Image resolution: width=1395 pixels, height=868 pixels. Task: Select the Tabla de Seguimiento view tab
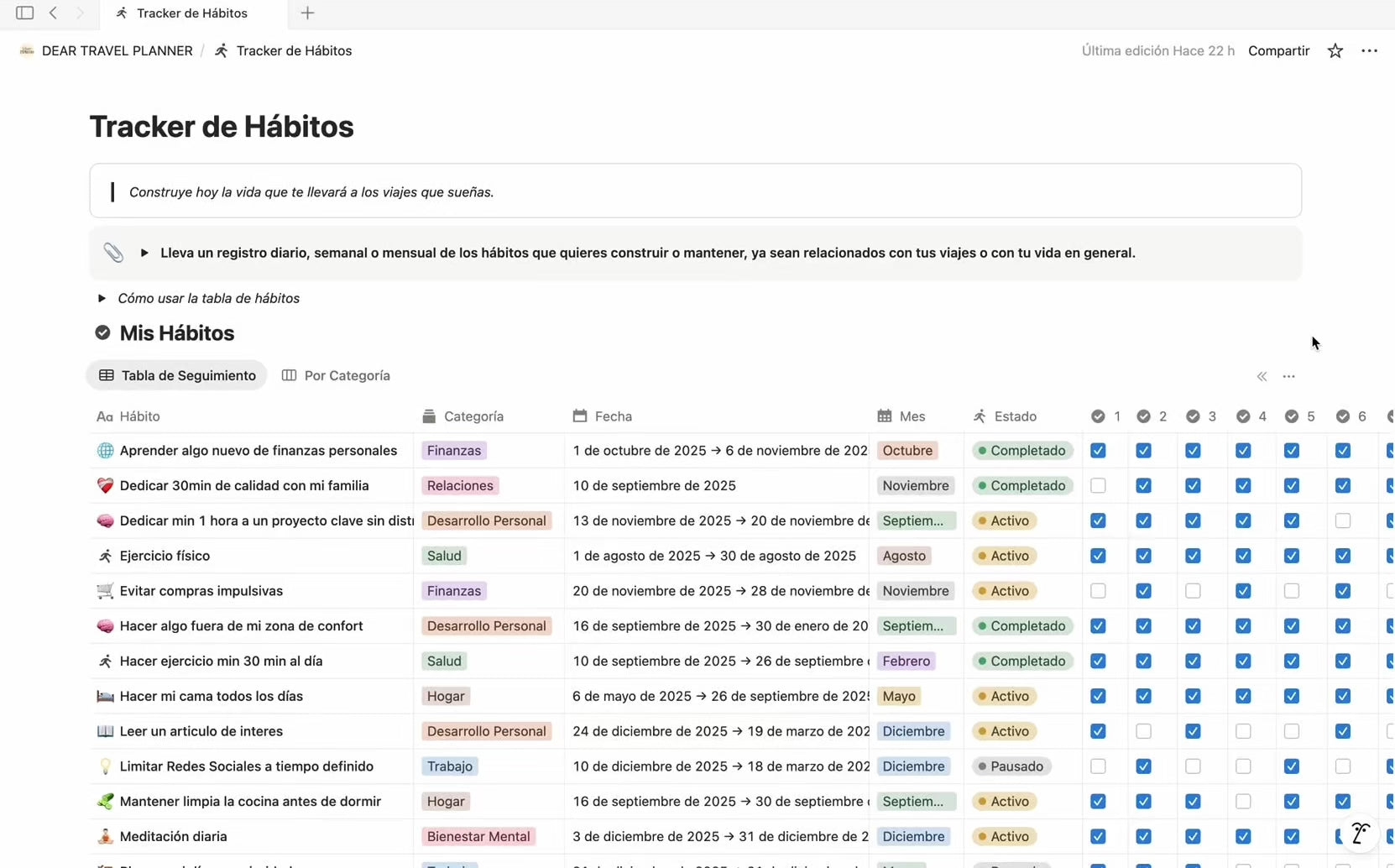point(177,375)
